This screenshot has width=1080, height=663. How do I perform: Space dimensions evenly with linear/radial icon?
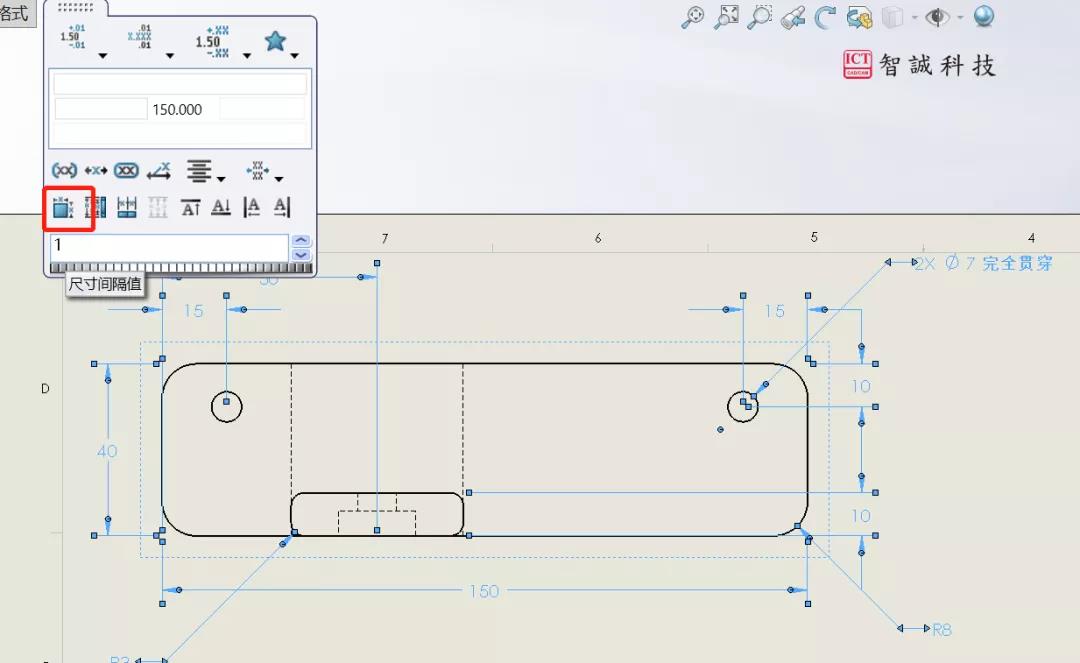point(95,207)
